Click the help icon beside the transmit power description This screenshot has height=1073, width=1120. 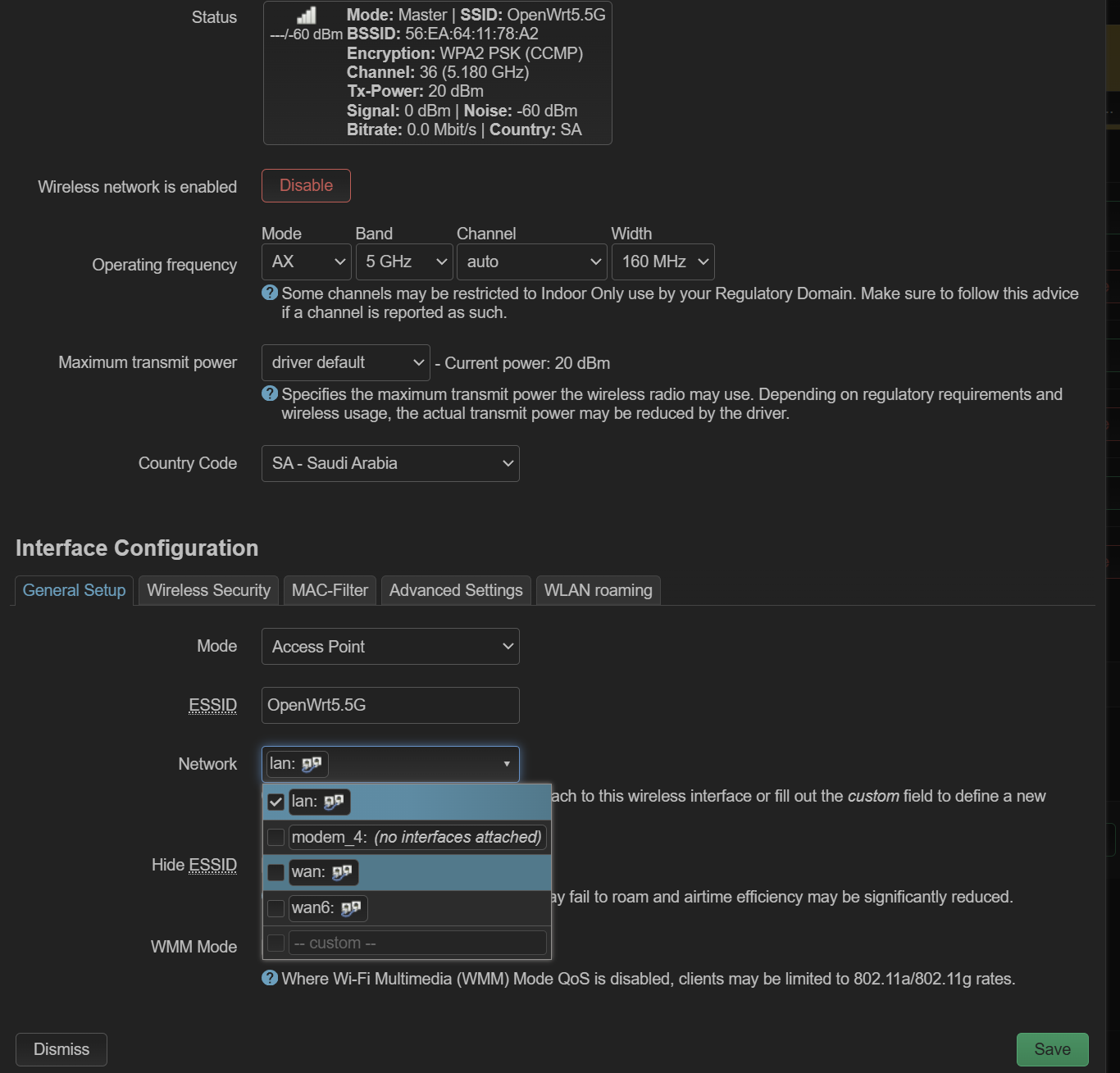point(270,393)
